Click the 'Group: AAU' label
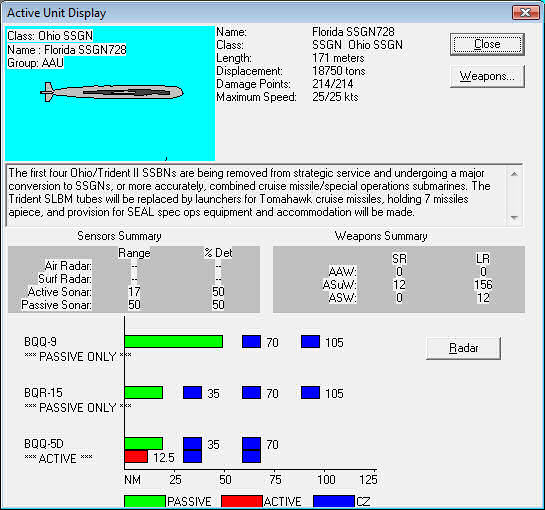 tap(35, 63)
